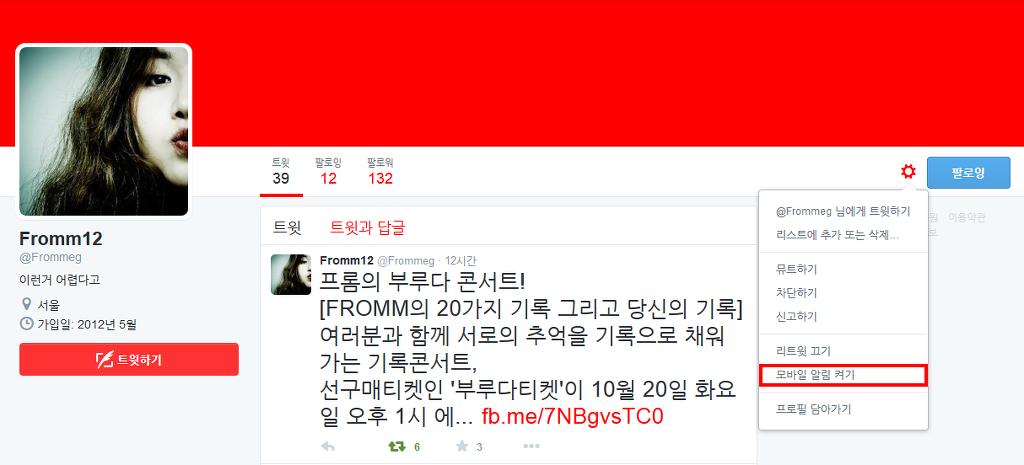
Task: Select @Frommeg 님에게 트윗하기 menu entry
Action: [843, 212]
